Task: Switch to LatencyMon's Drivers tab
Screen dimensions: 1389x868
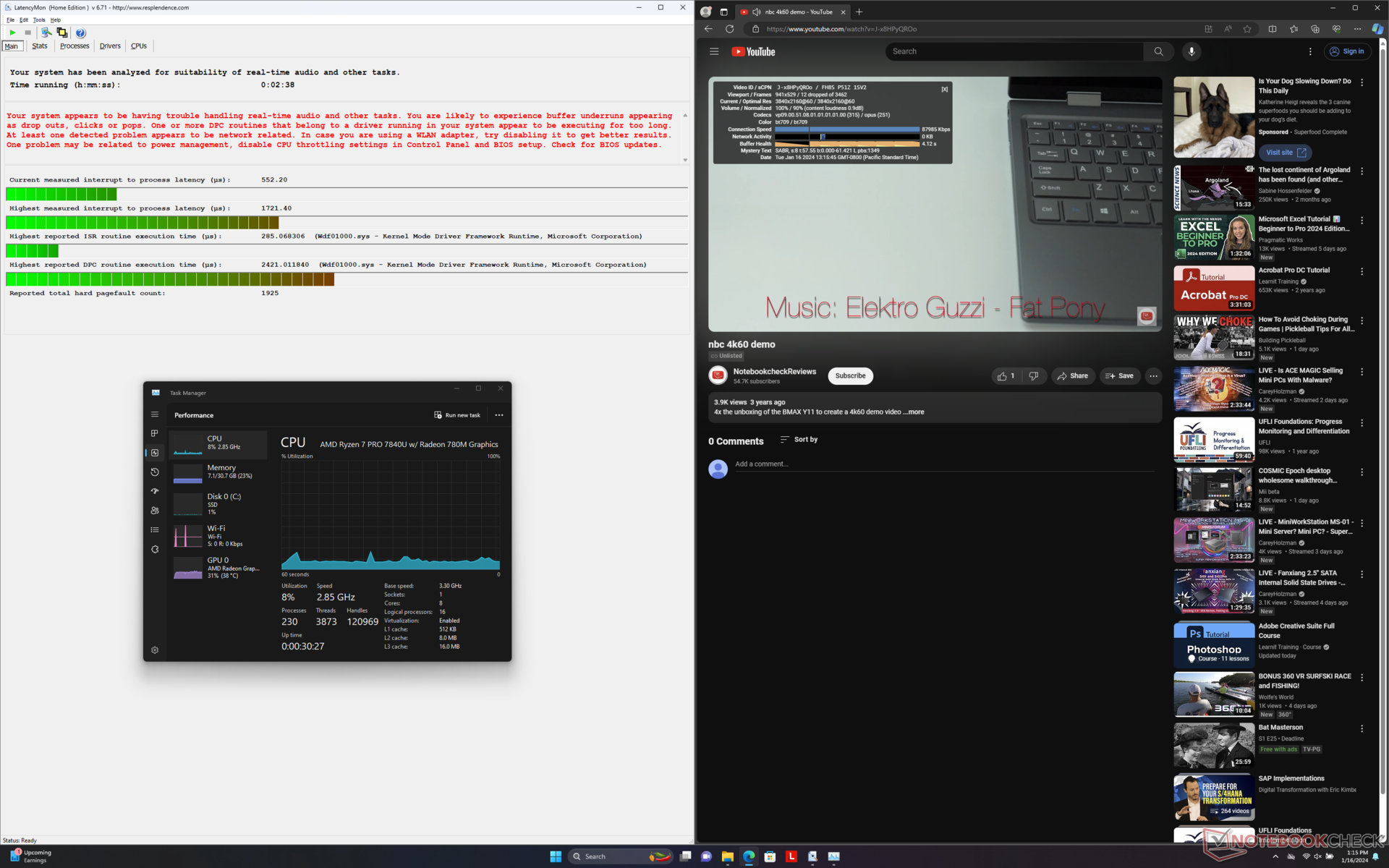Action: (110, 46)
